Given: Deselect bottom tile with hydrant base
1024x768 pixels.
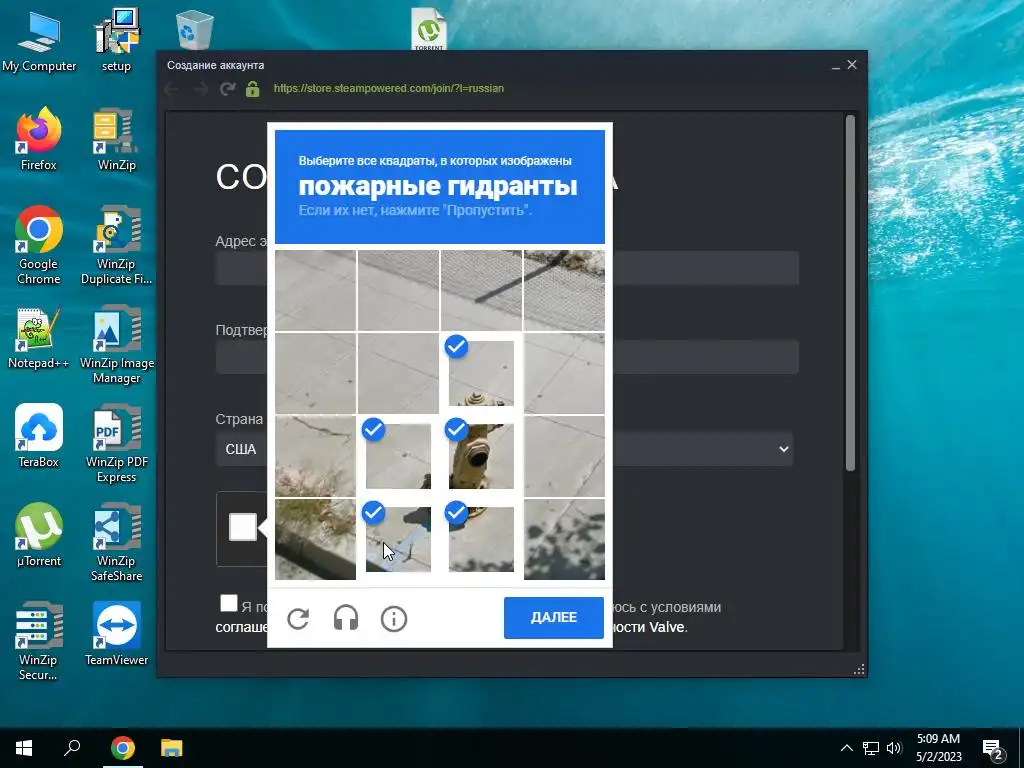Looking at the screenshot, I should (481, 539).
